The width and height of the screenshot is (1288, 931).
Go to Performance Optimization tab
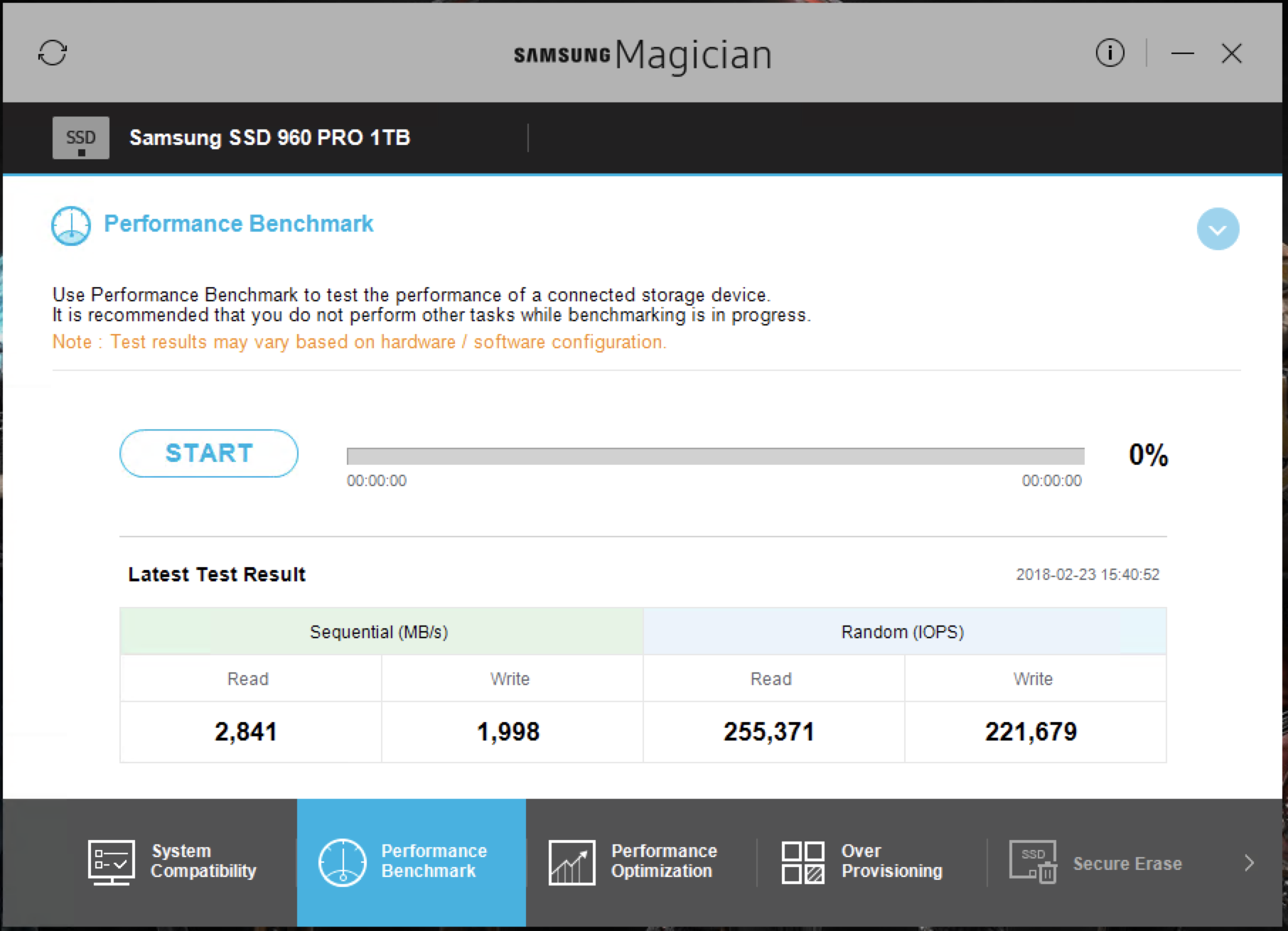pyautogui.click(x=642, y=863)
